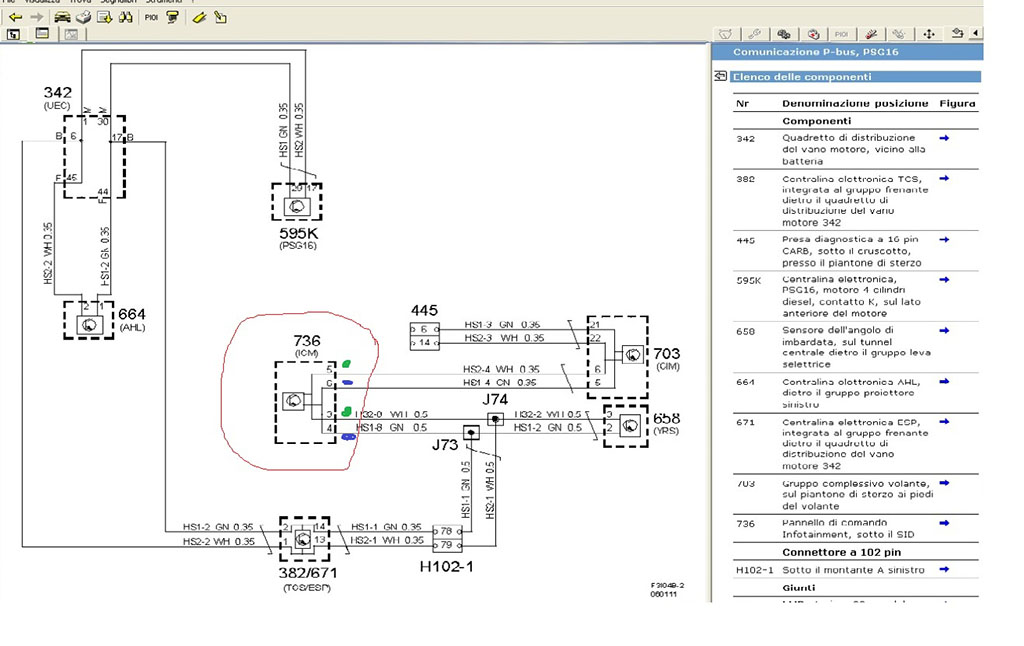Click the greyed wrench icon in right toolbar

point(754,34)
